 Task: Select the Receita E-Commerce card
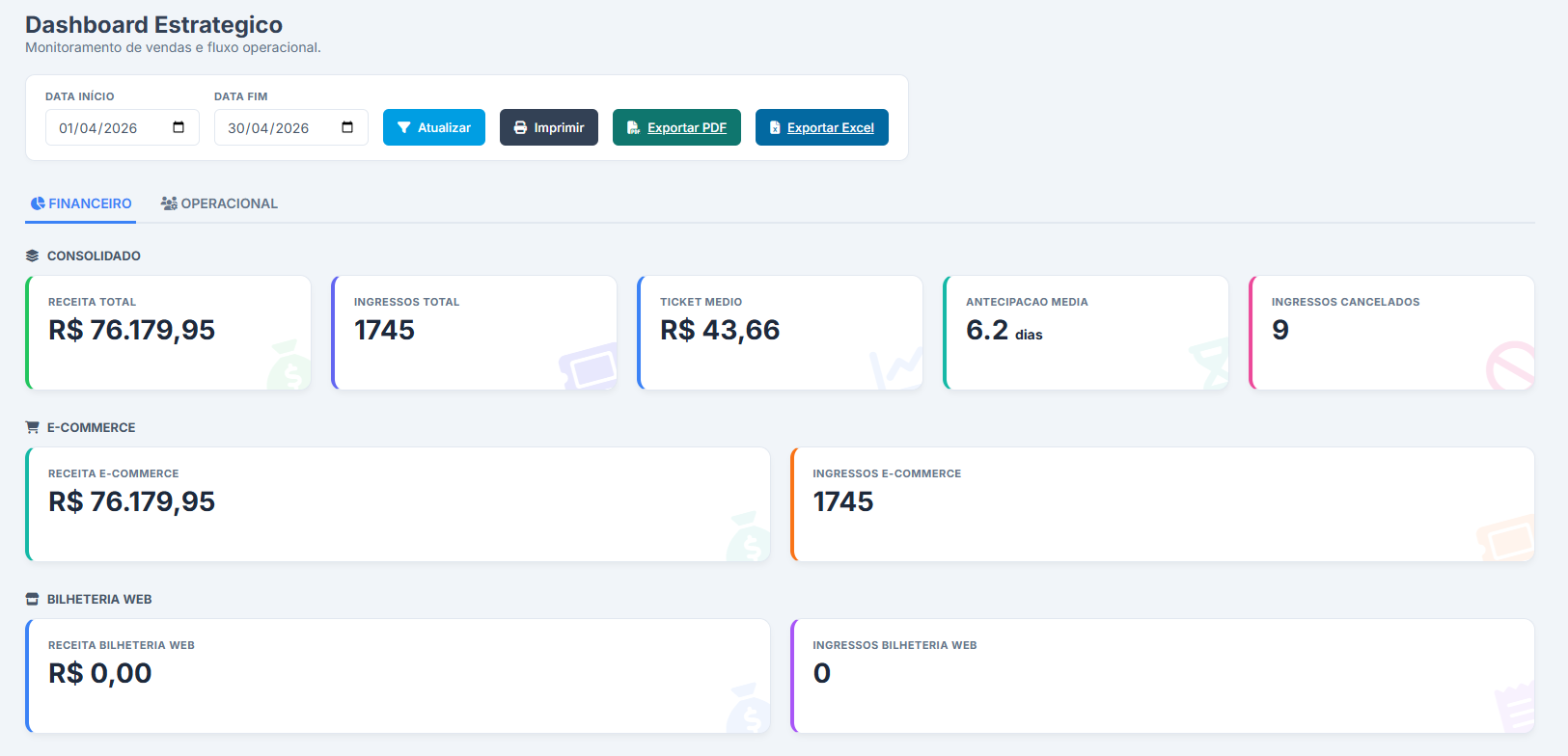398,503
